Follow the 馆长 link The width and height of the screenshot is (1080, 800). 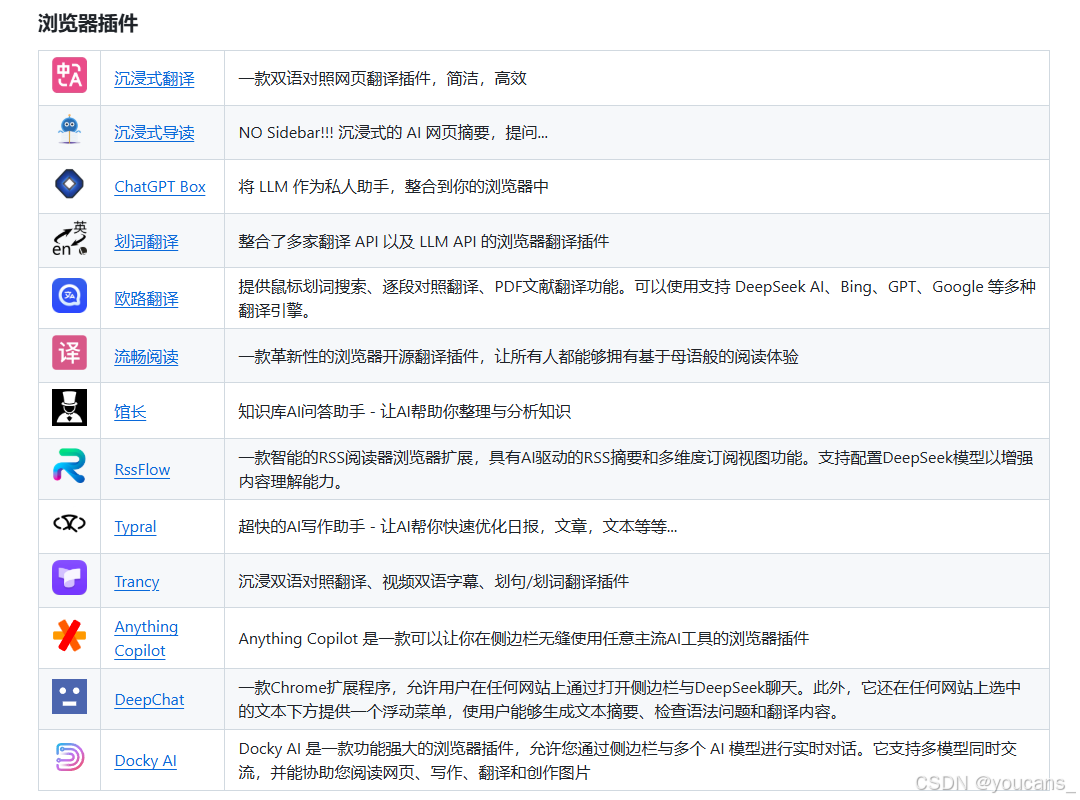coord(130,412)
